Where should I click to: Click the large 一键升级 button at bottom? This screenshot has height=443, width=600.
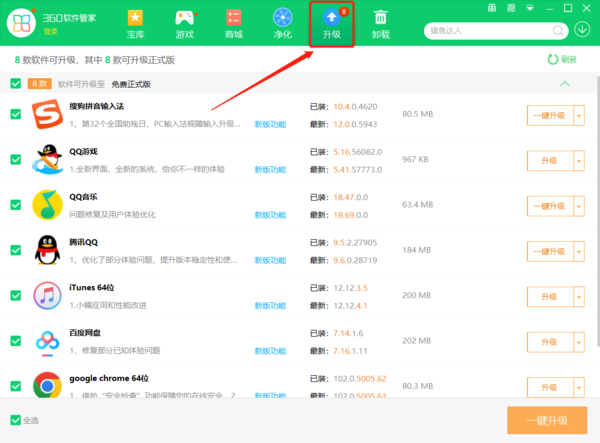[x=547, y=420]
